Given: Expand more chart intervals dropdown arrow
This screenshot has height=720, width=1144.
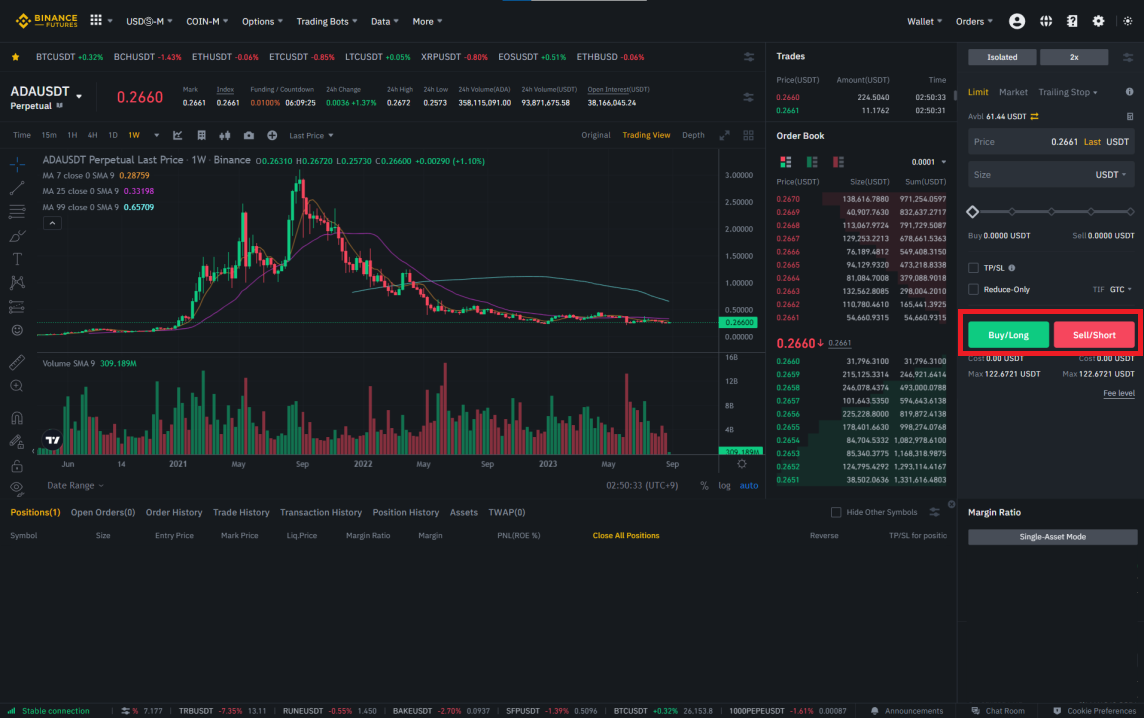Looking at the screenshot, I should tap(156, 135).
